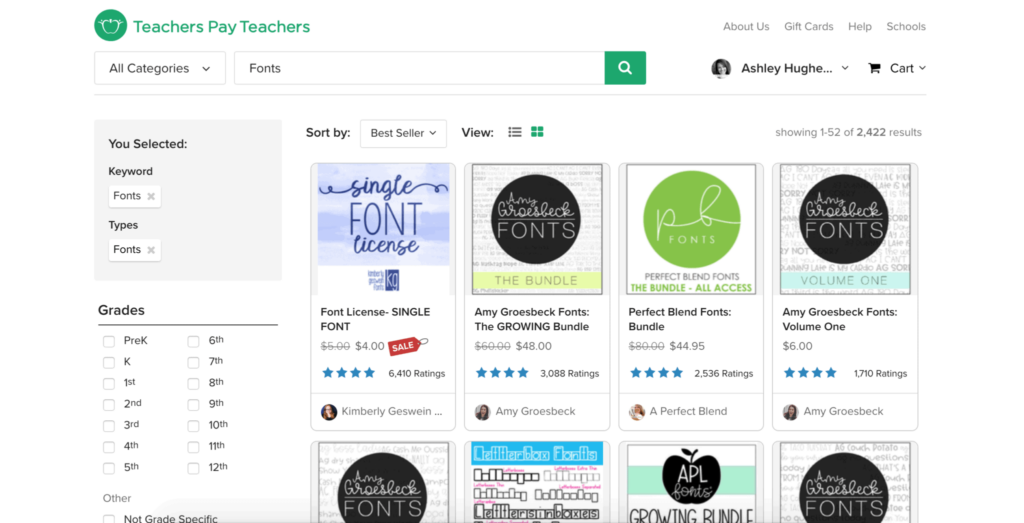The height and width of the screenshot is (523, 1024).
Task: Click Kimberly Geswein seller avatar
Action: (x=329, y=412)
